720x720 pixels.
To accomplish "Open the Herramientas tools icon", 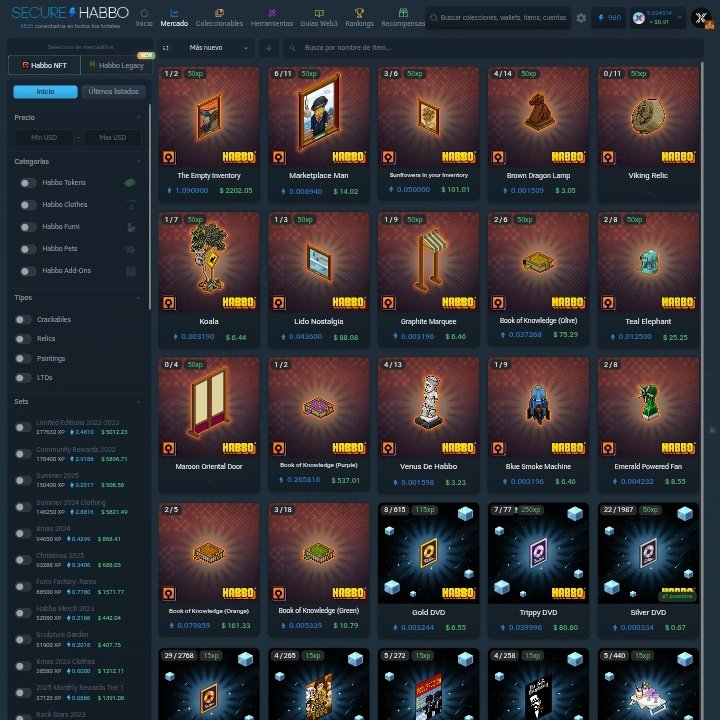I will click(272, 13).
